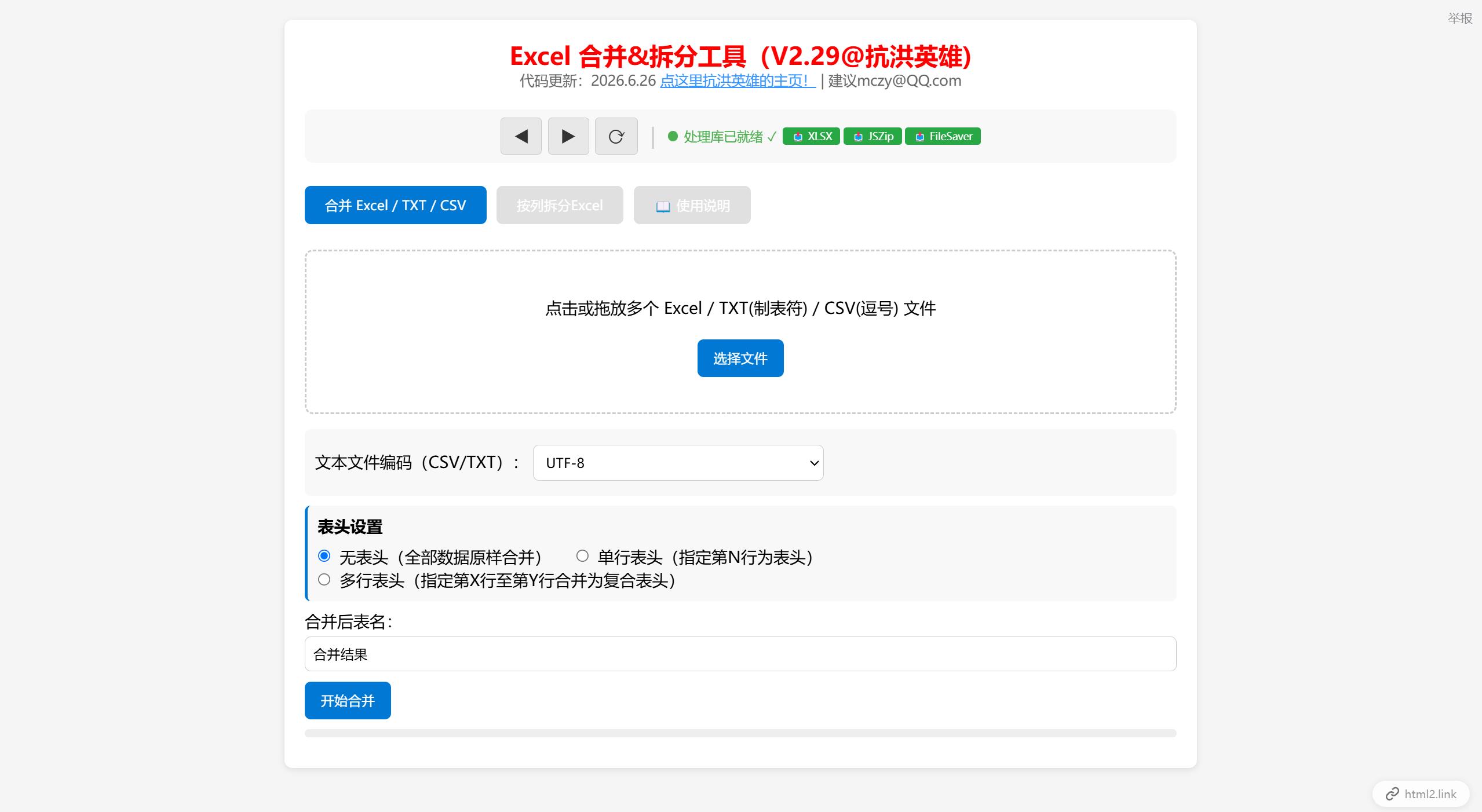The image size is (1482, 812).
Task: Click the 合并后表名 text input field
Action: click(x=740, y=654)
